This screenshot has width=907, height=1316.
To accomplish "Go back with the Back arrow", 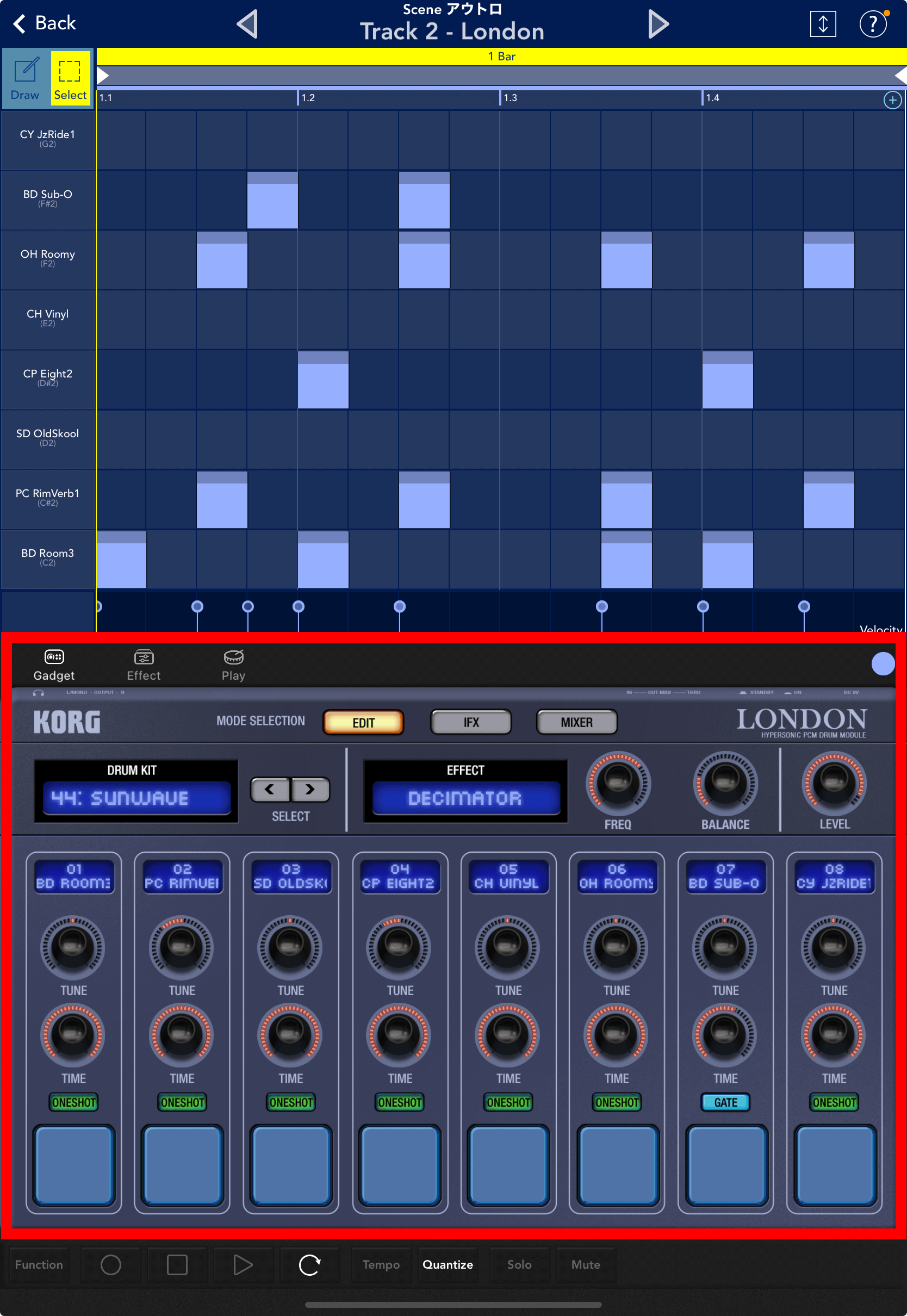I will [45, 23].
